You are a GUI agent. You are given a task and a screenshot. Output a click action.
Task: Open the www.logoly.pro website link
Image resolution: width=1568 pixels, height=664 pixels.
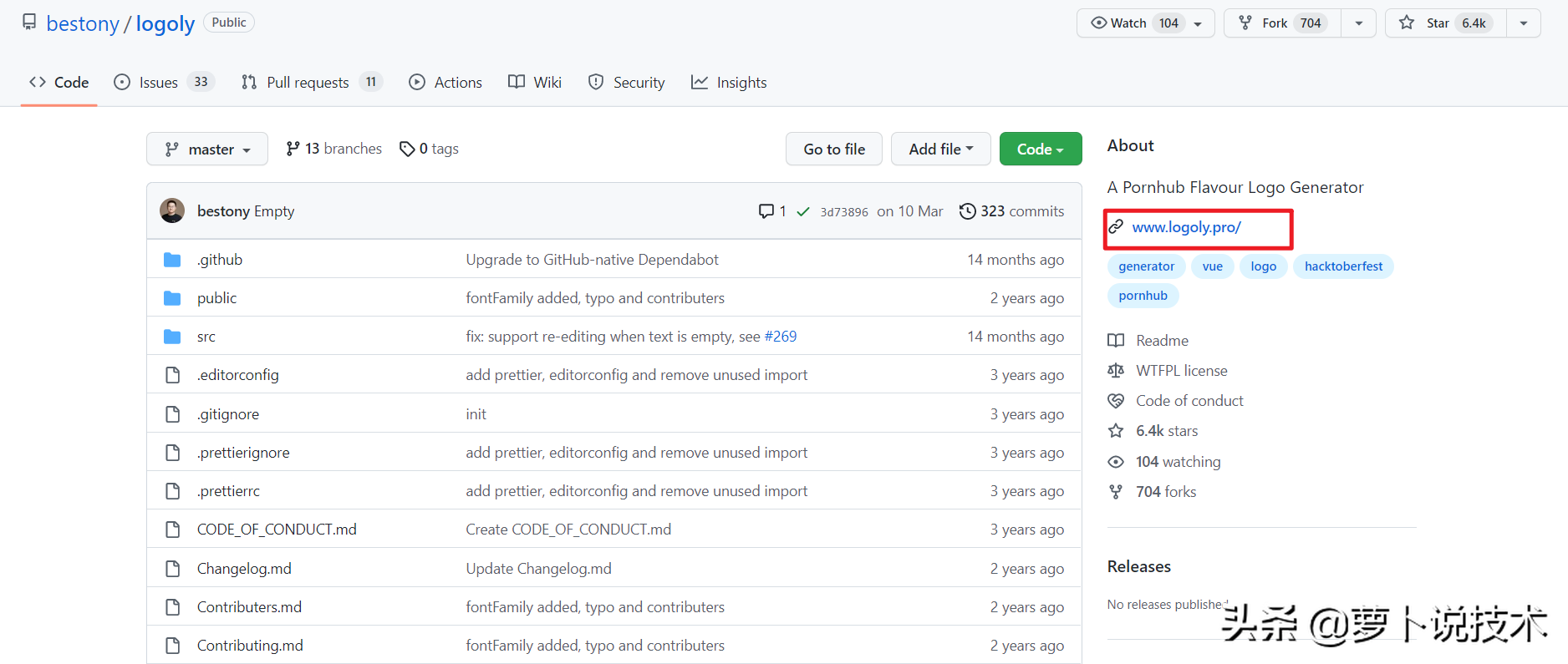[1186, 227]
